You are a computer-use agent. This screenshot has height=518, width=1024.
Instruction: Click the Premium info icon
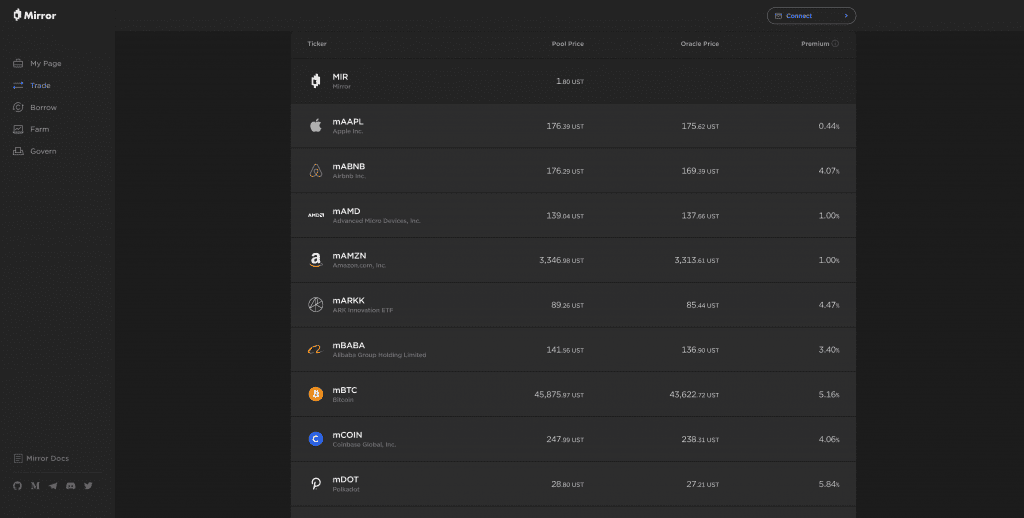click(x=835, y=44)
